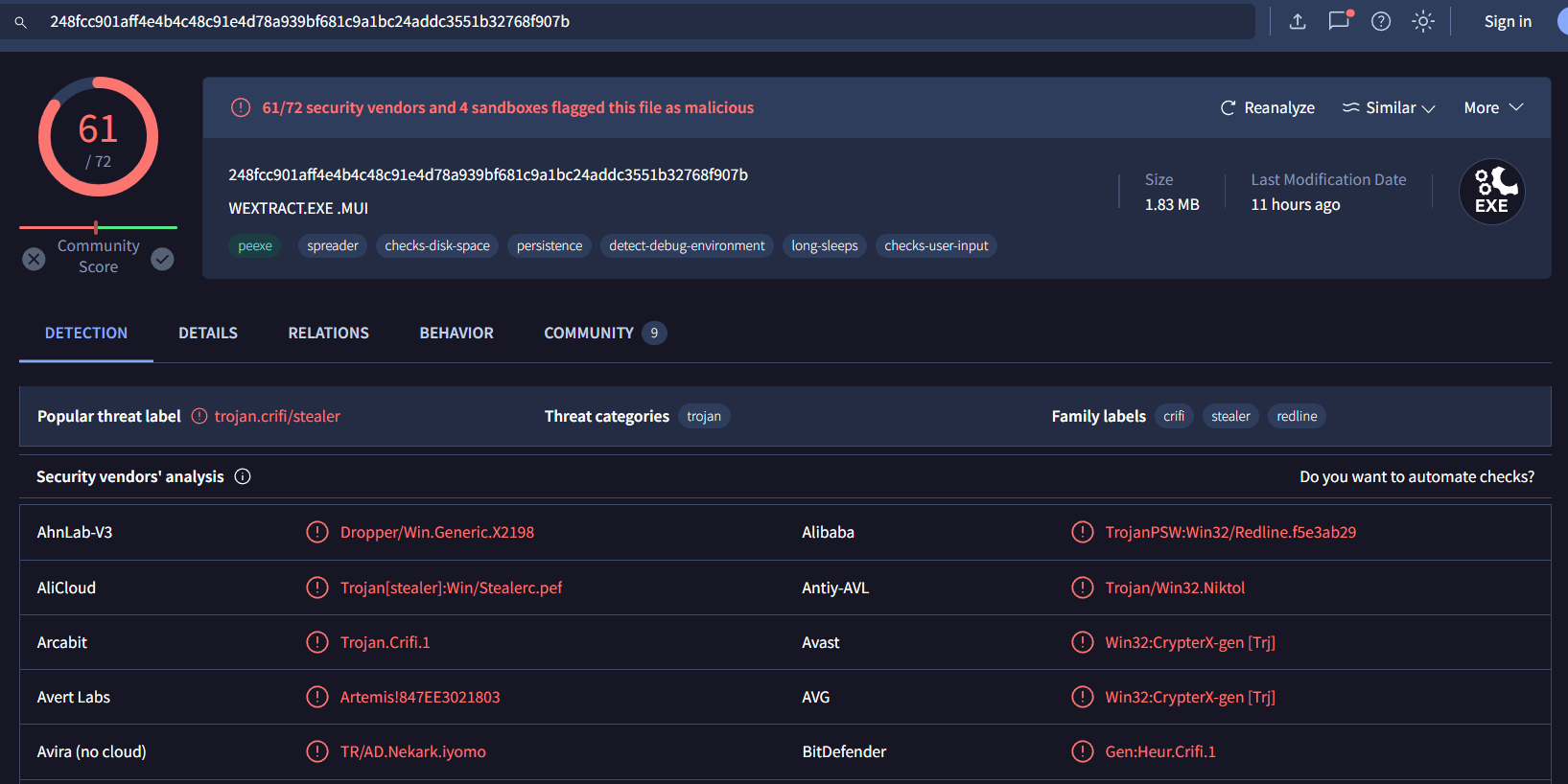The image size is (1568, 784).
Task: Click the alert icon beside trojan.crifi/stealer
Action: 199,416
